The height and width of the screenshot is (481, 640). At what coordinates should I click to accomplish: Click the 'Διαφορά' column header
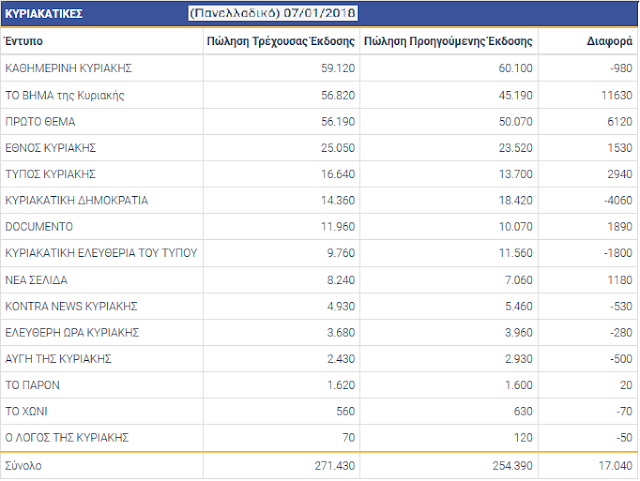pyautogui.click(x=610, y=41)
